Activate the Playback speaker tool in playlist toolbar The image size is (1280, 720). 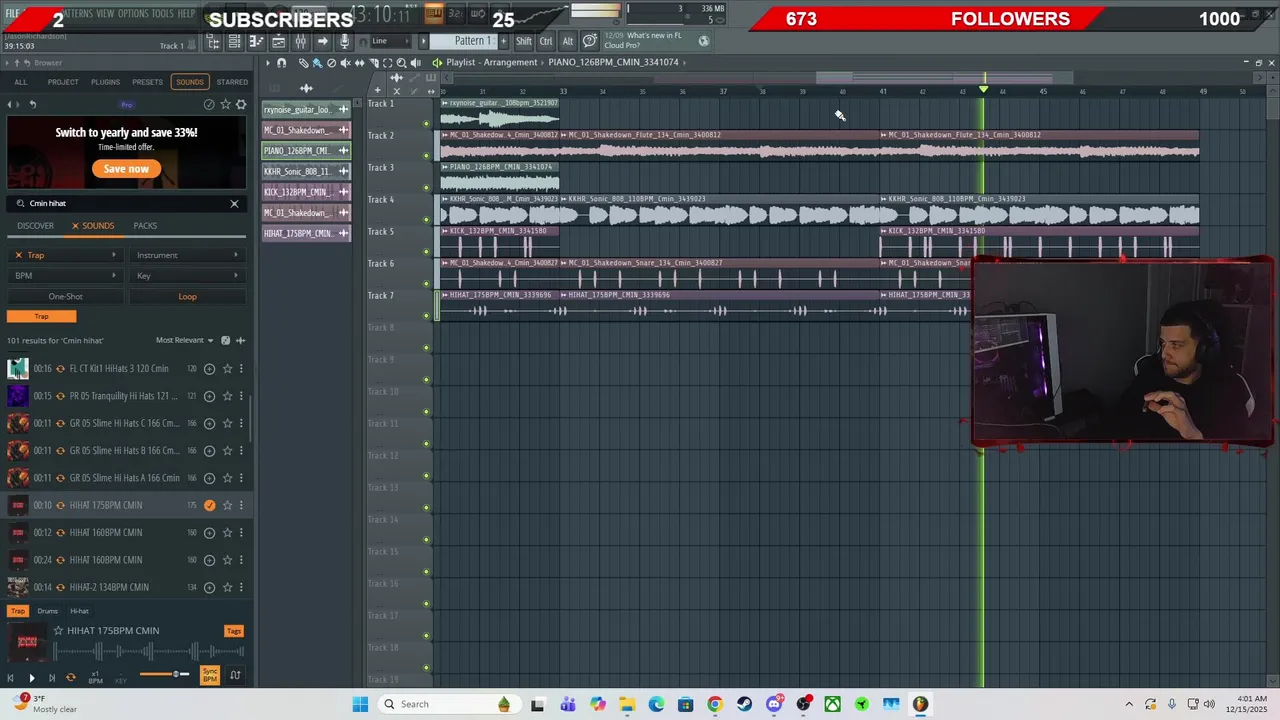[416, 63]
